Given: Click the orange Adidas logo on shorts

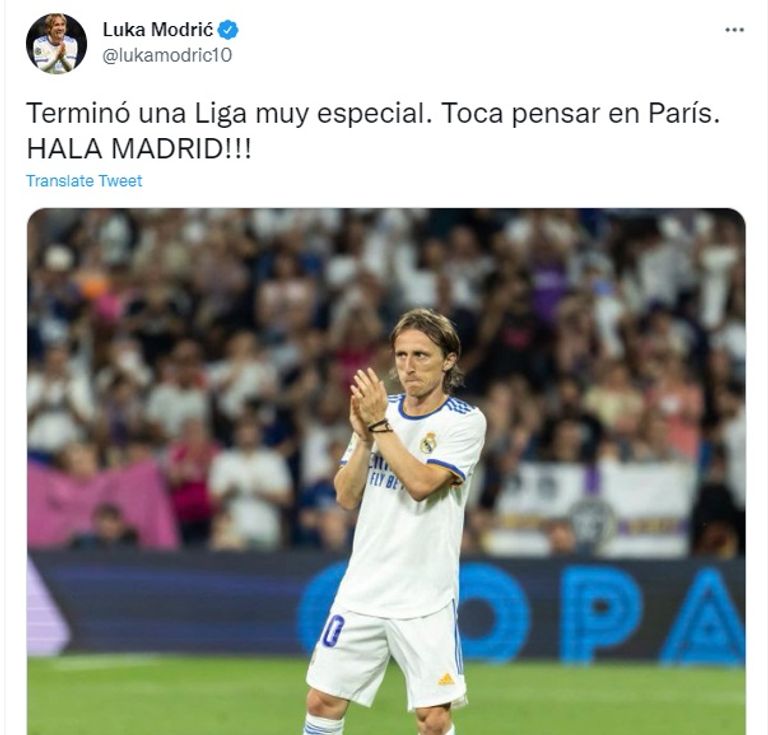Looking at the screenshot, I should 446,679.
